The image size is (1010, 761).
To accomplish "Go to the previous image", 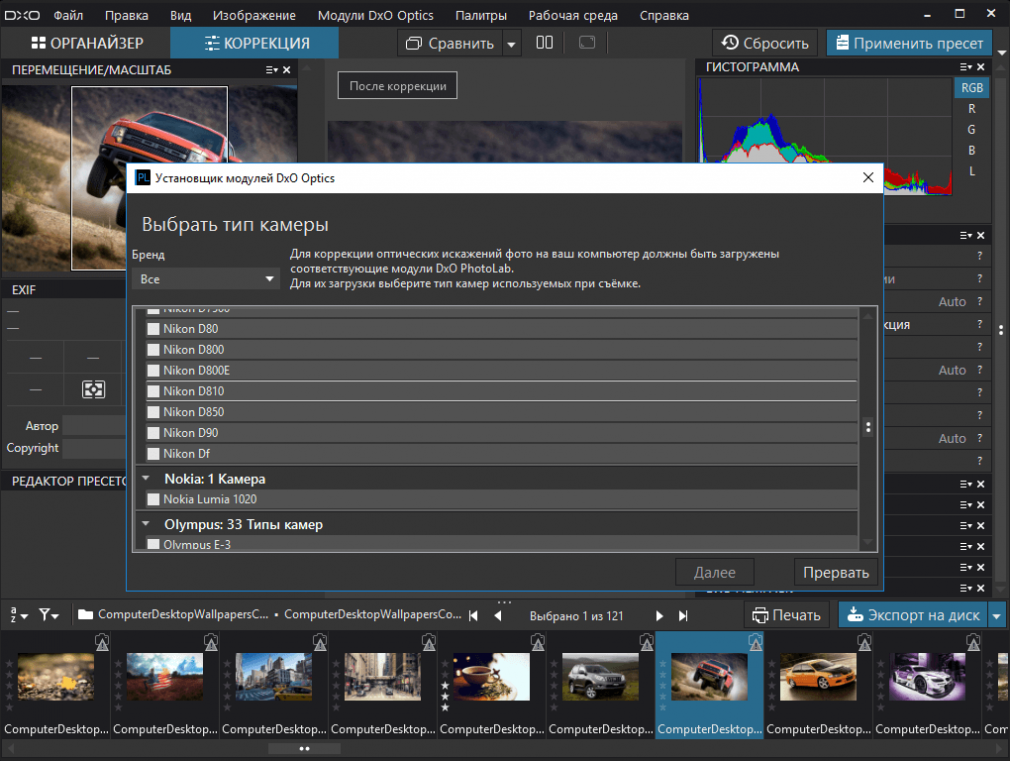I will point(497,615).
